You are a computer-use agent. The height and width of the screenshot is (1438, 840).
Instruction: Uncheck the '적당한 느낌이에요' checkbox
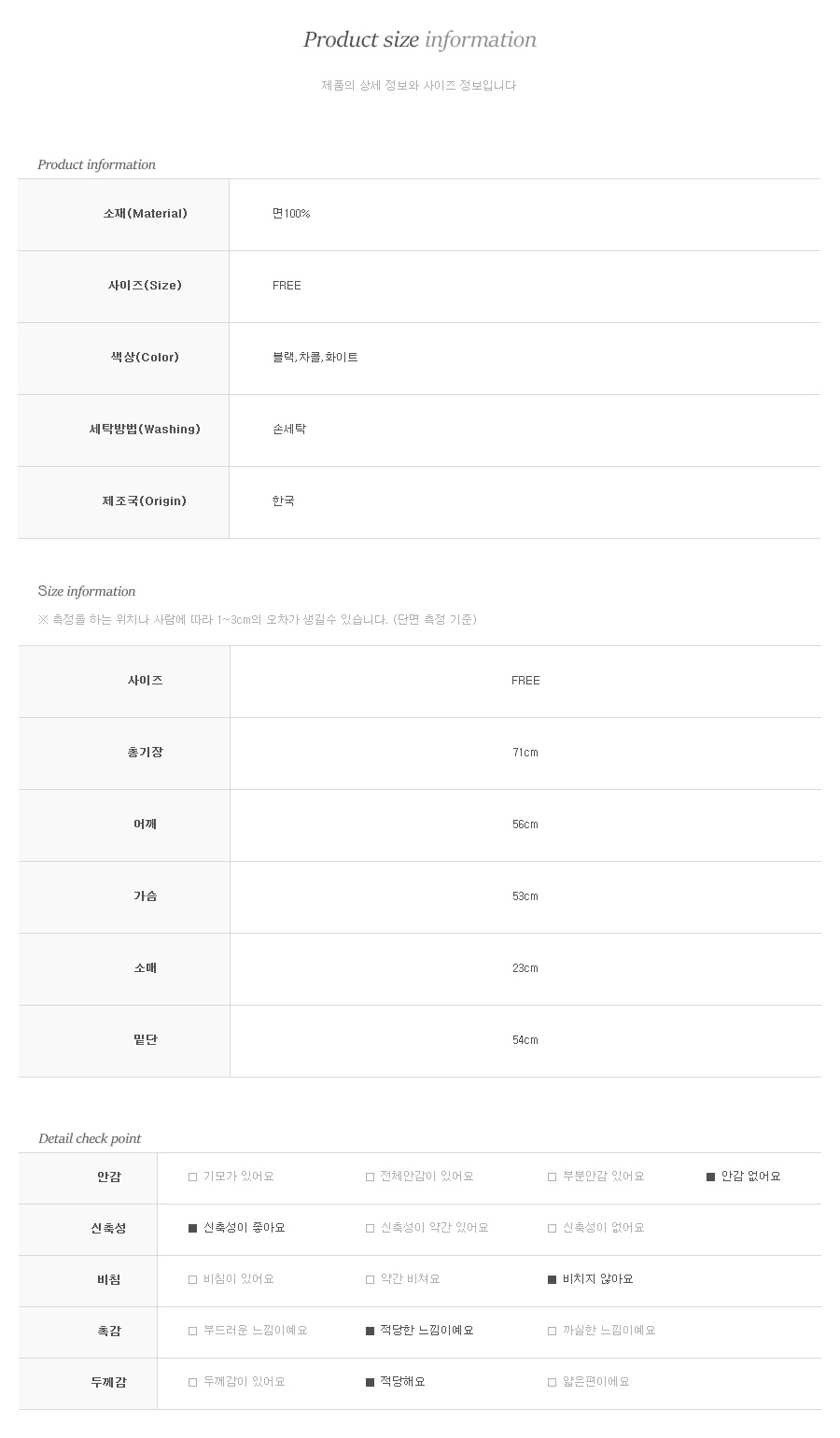click(x=370, y=1331)
